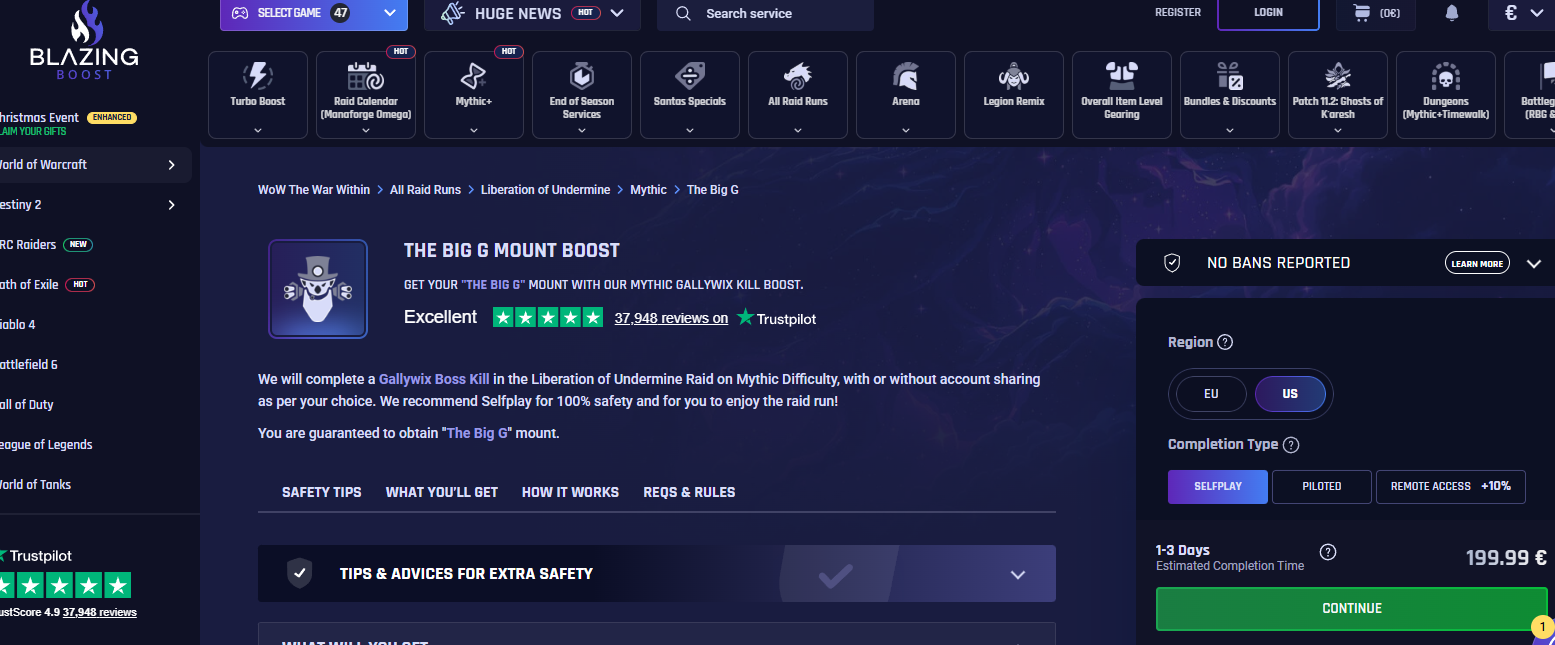Screen dimensions: 1555x645
Task: Expand the Turbo Boost chevron
Action: (x=258, y=129)
